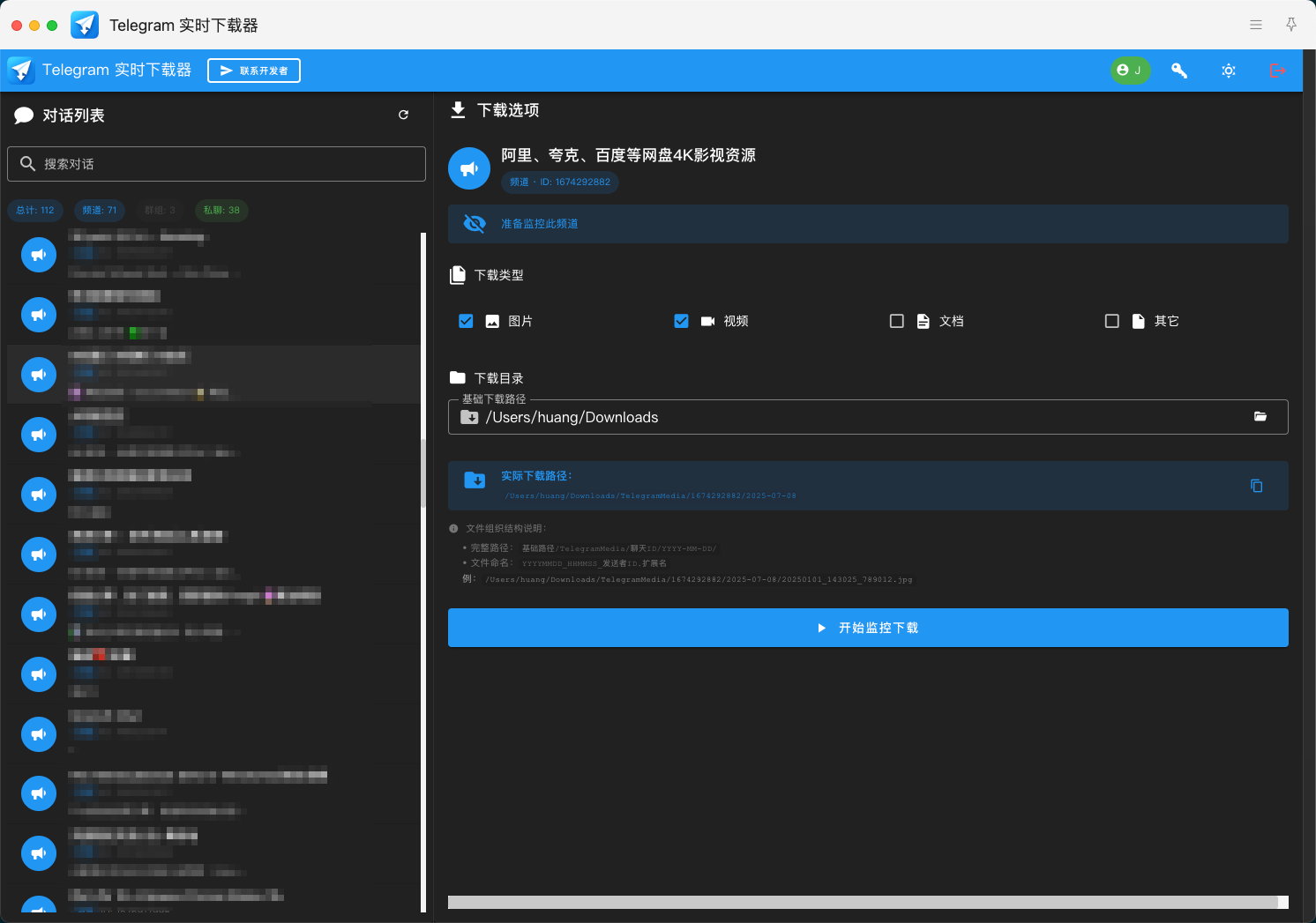The width and height of the screenshot is (1316, 923).
Task: Click the horizontal scrollbar at the panel bottom
Action: [863, 902]
